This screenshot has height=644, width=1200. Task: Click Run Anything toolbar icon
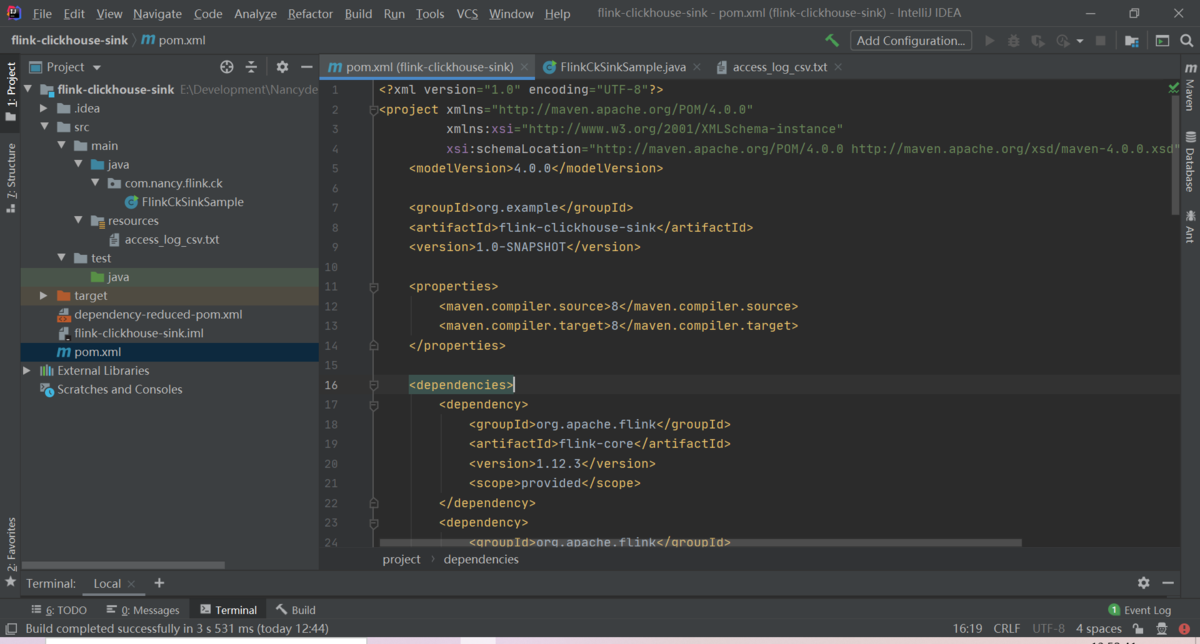(x=1162, y=41)
